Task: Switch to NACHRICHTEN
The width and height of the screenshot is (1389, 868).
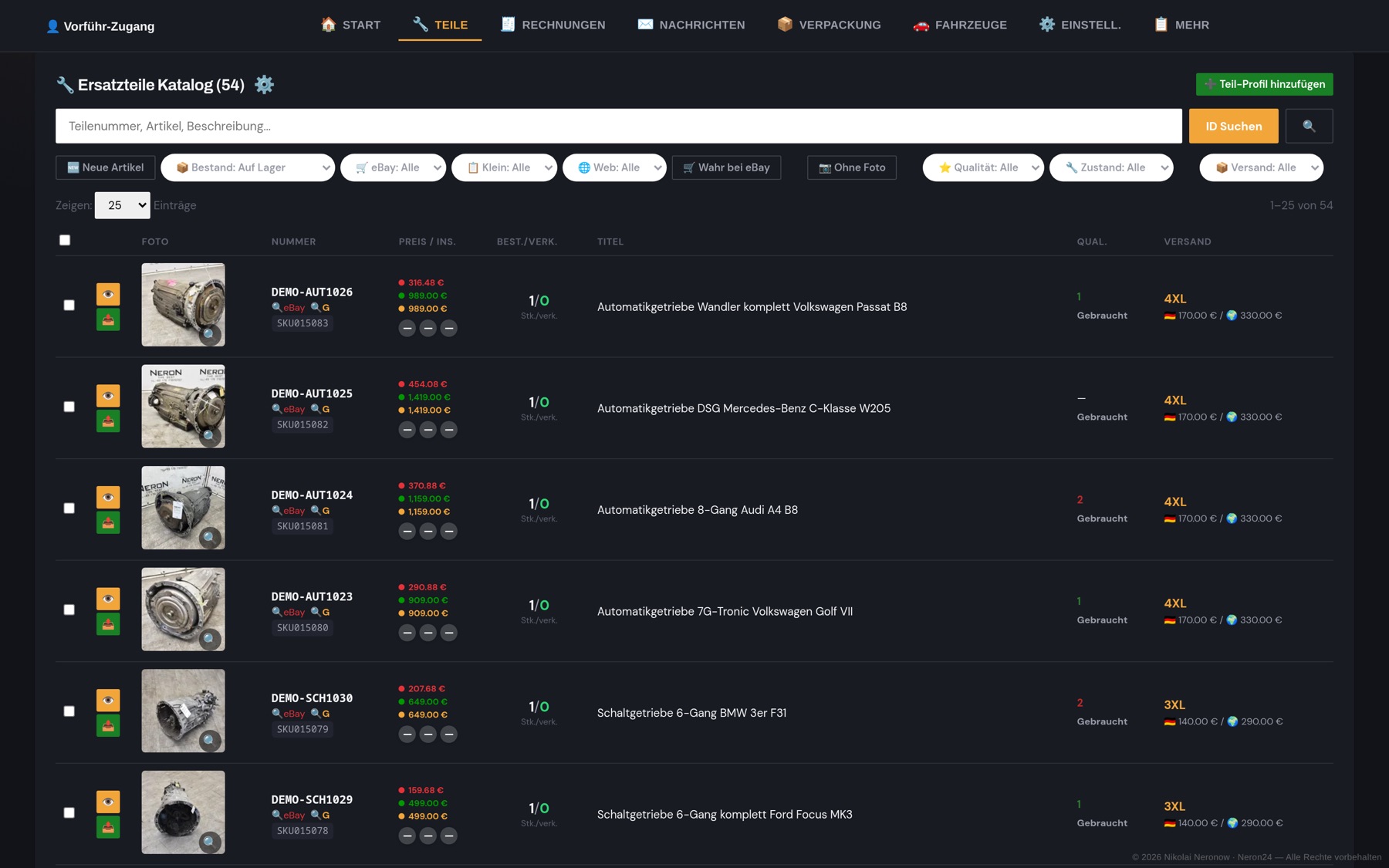Action: [691, 25]
